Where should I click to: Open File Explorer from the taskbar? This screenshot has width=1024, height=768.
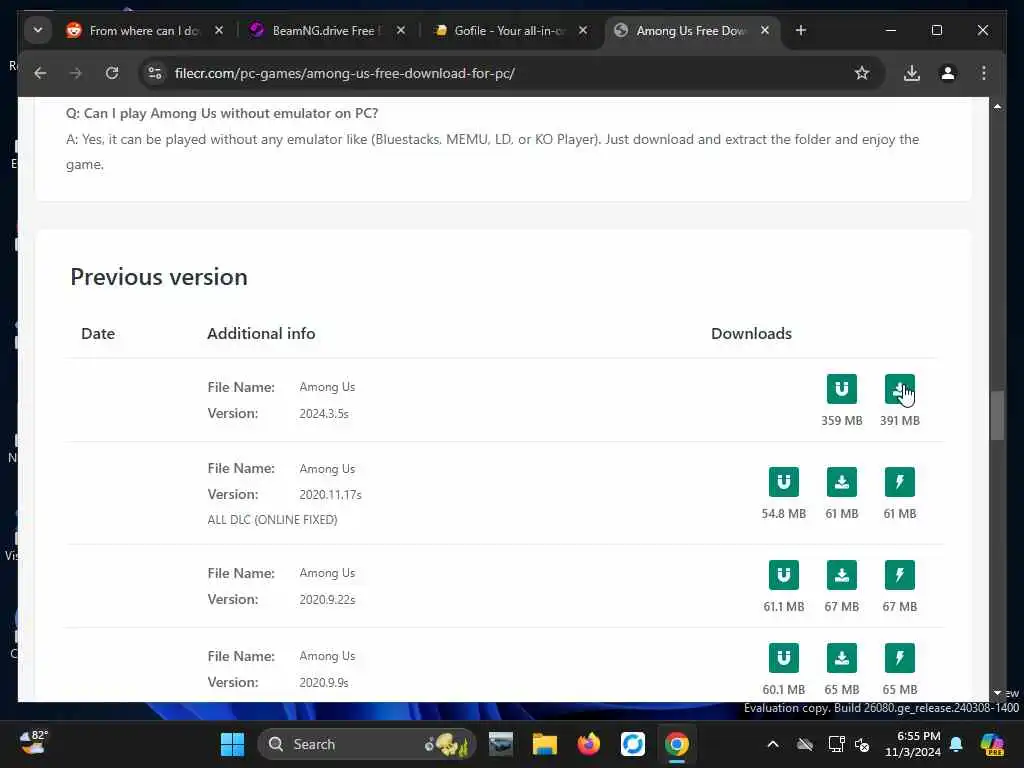(x=544, y=744)
